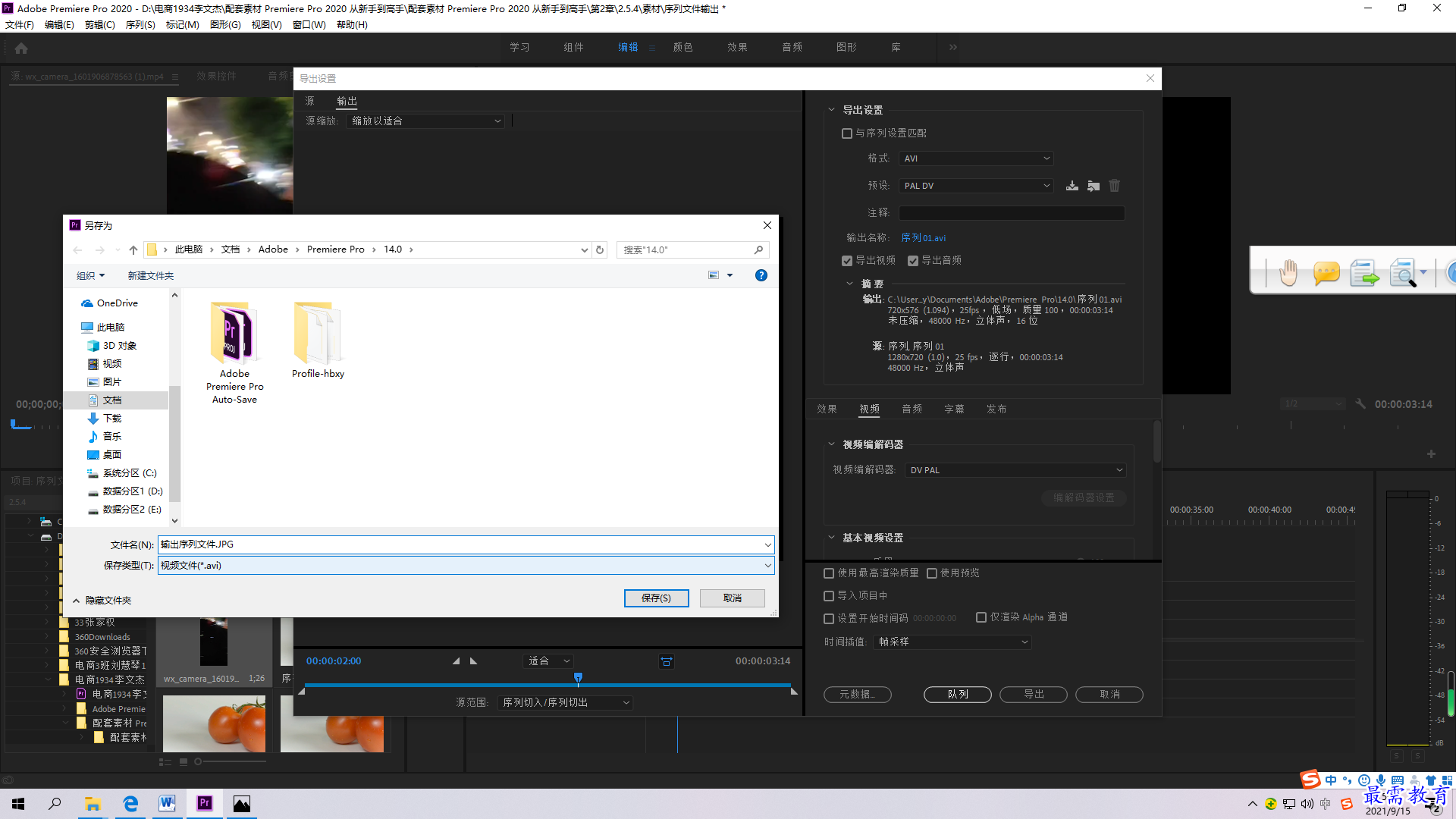The width and height of the screenshot is (1456, 819).
Task: Enable 仅渲染 Alpha 通道 checkbox
Action: [x=981, y=617]
